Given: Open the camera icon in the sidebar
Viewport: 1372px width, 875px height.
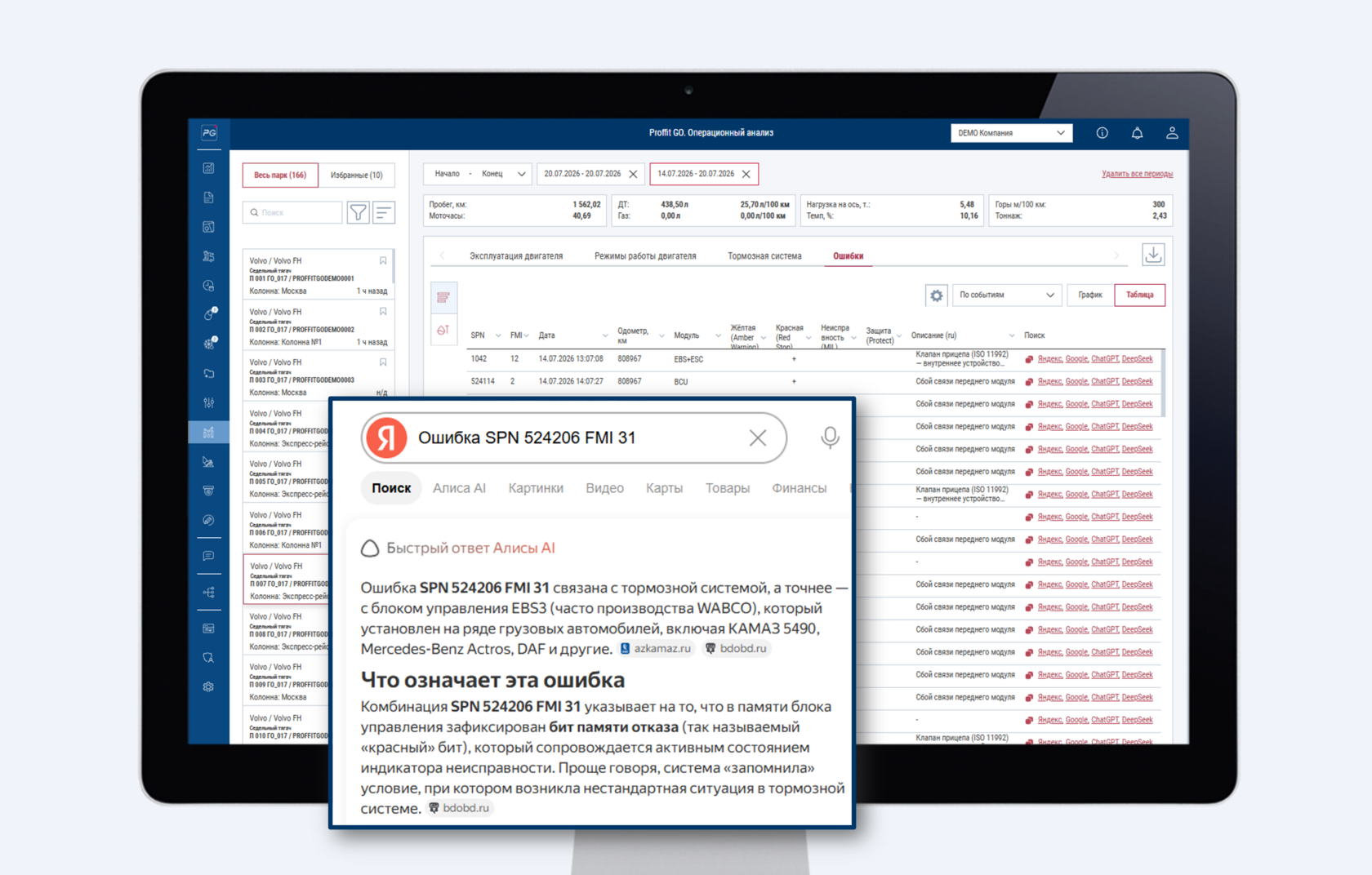Looking at the screenshot, I should (x=209, y=491).
